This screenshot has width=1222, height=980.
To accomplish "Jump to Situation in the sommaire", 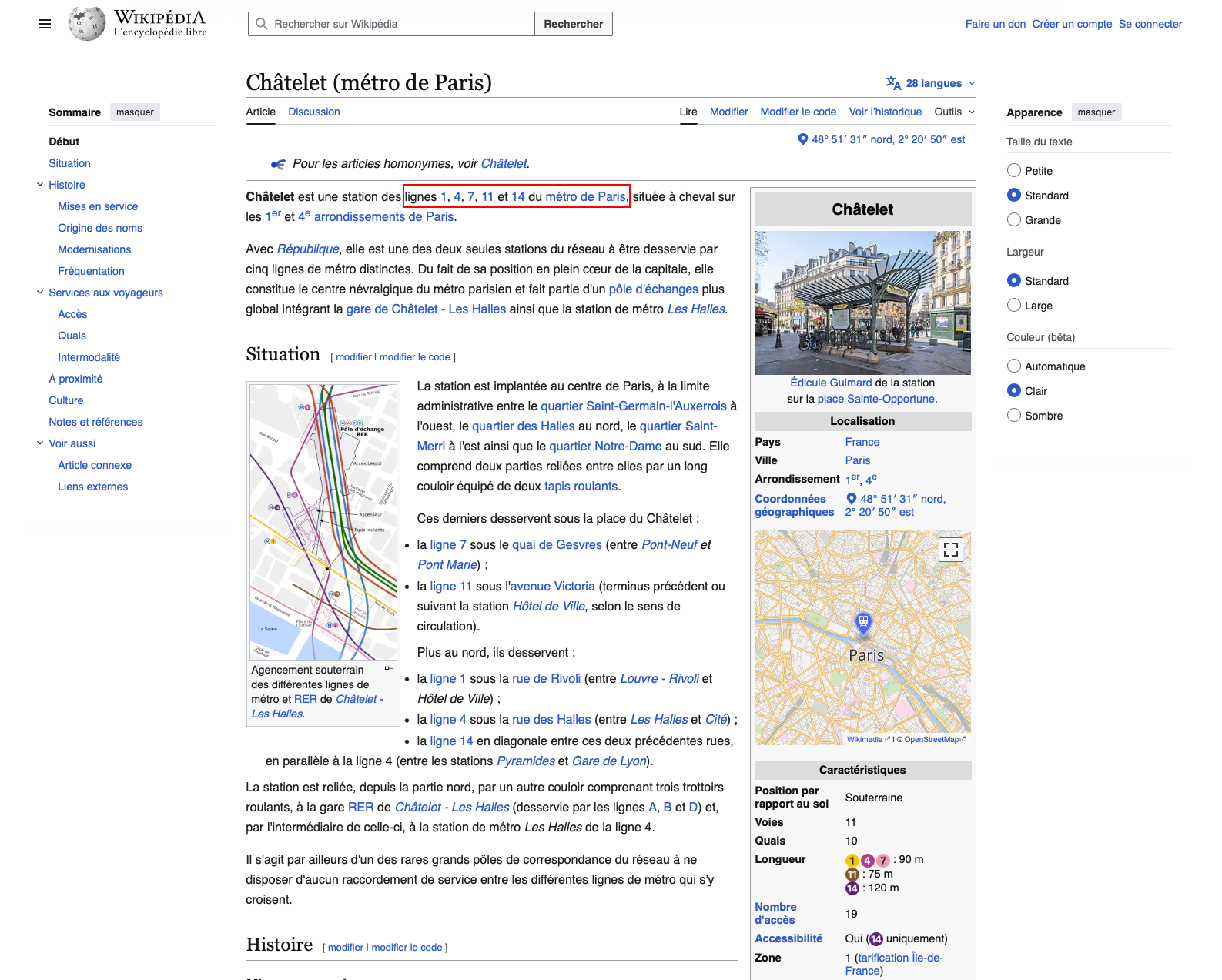I will coord(69,163).
